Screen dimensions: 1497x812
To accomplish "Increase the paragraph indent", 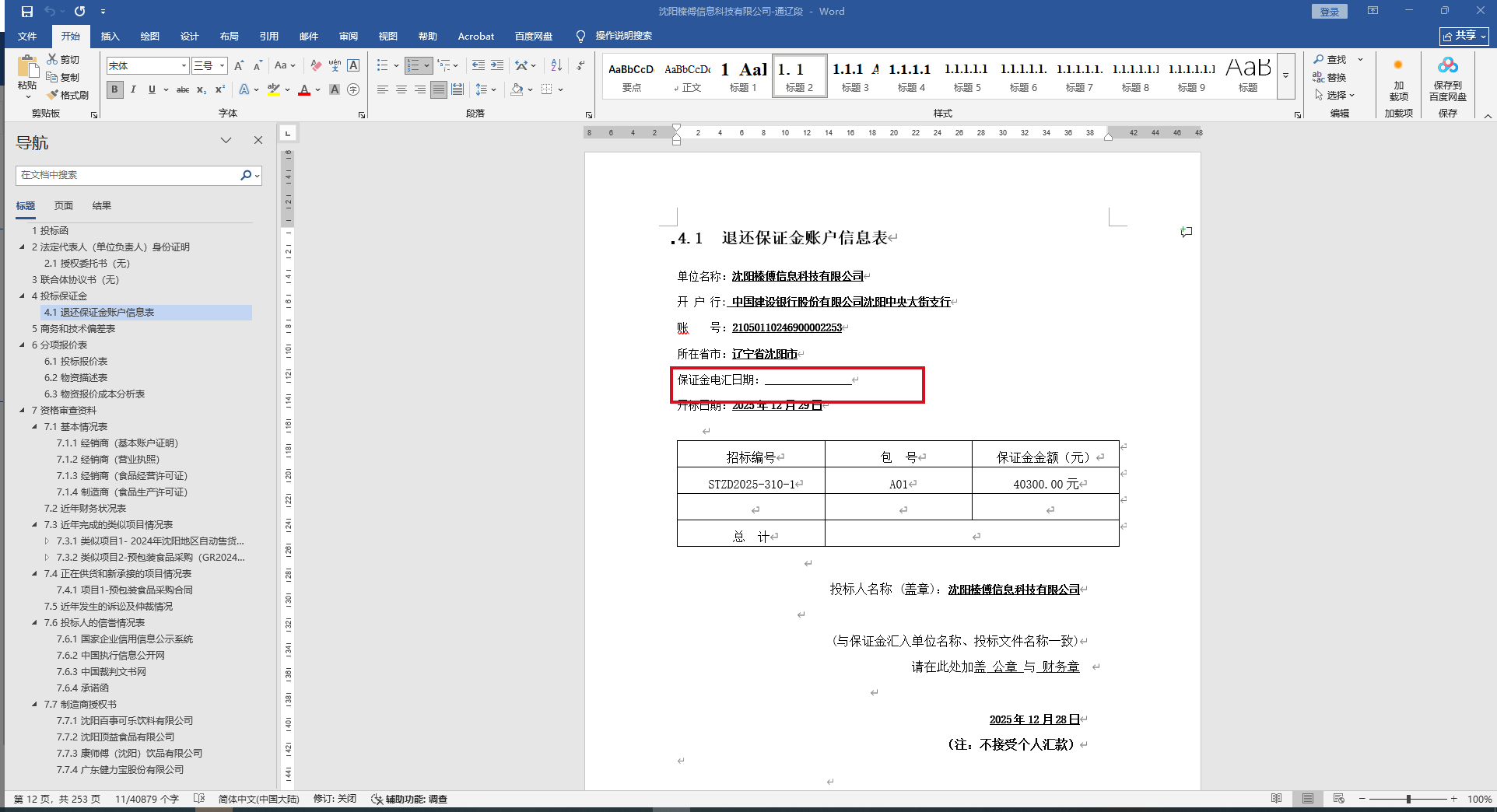I will pos(496,65).
